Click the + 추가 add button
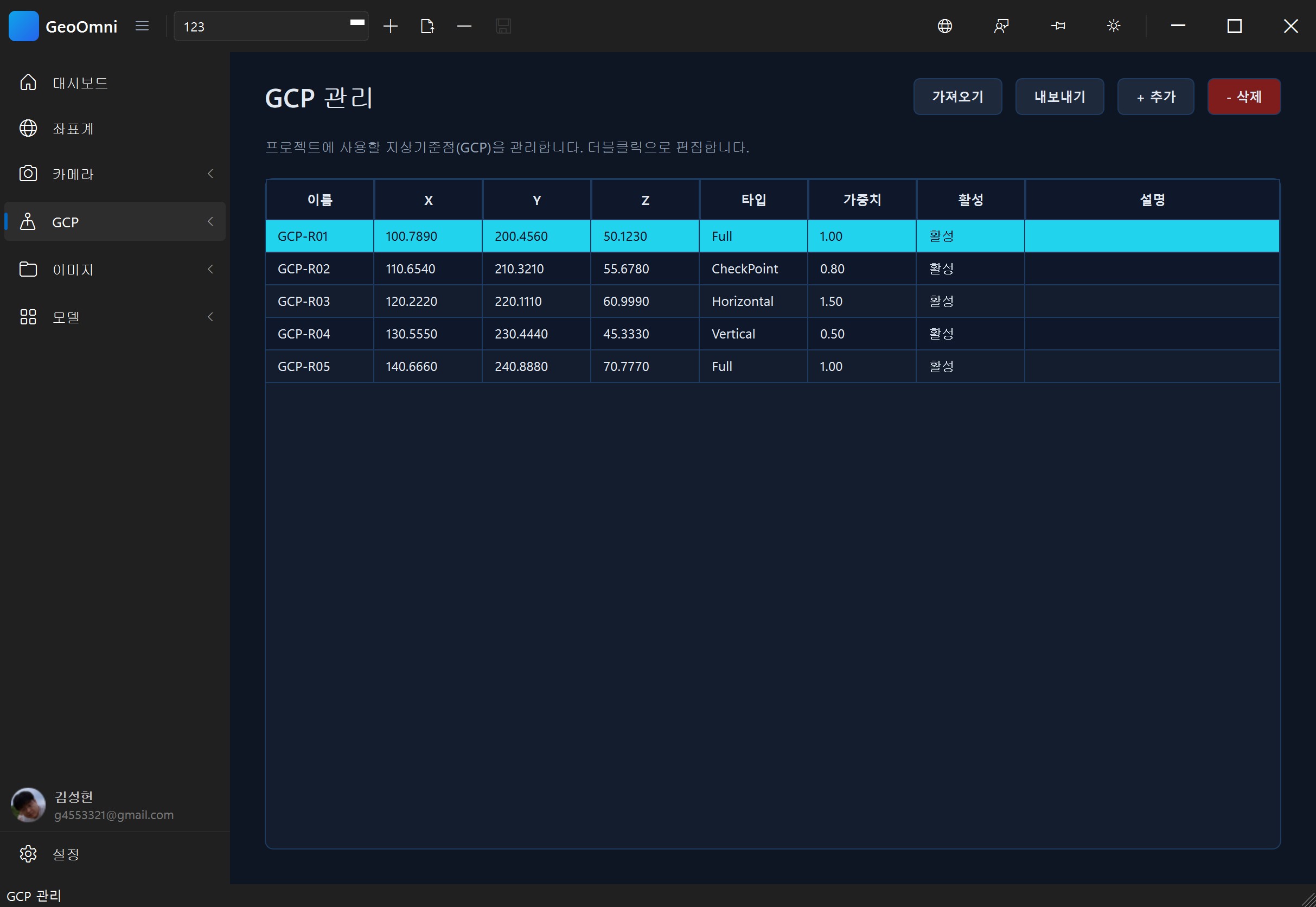The height and width of the screenshot is (907, 1316). [1156, 97]
